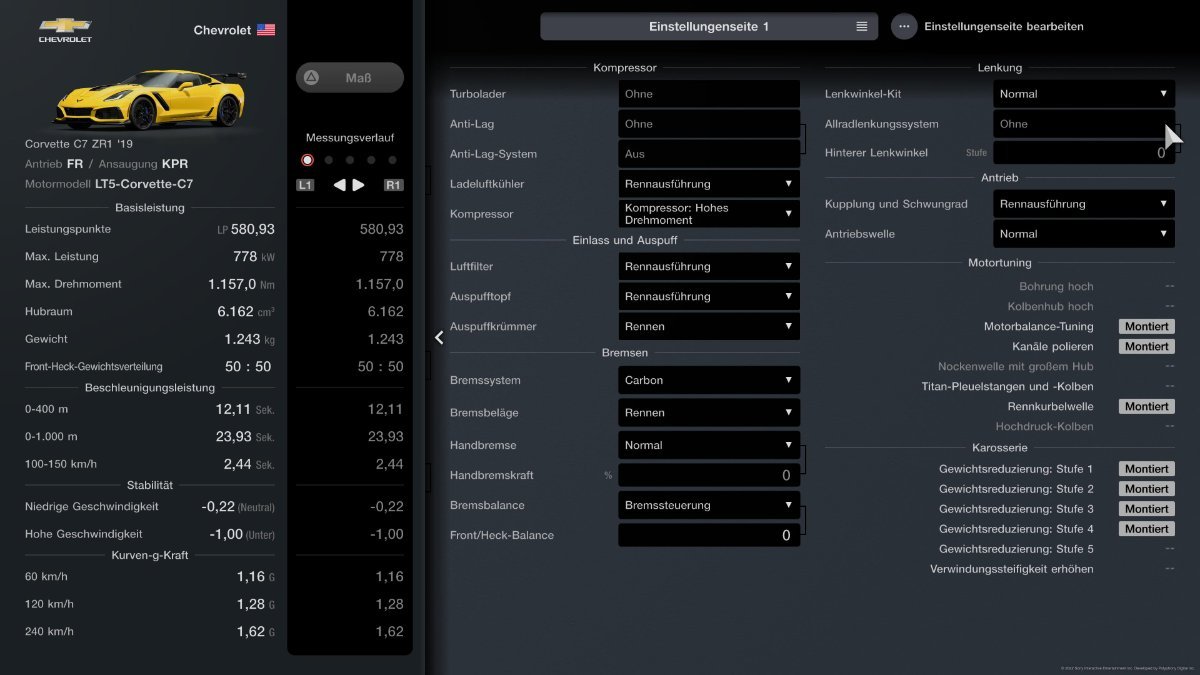Click the Leistungspunkte value 580,93
This screenshot has width=1200, height=675.
pos(252,229)
